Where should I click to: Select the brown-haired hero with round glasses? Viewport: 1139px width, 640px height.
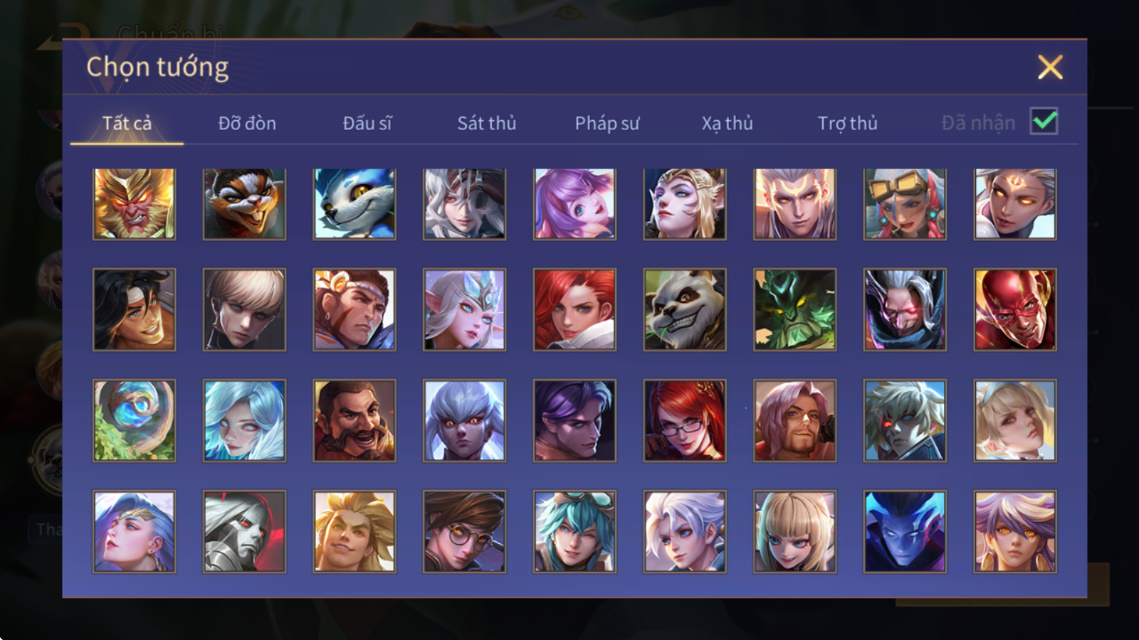tap(464, 532)
